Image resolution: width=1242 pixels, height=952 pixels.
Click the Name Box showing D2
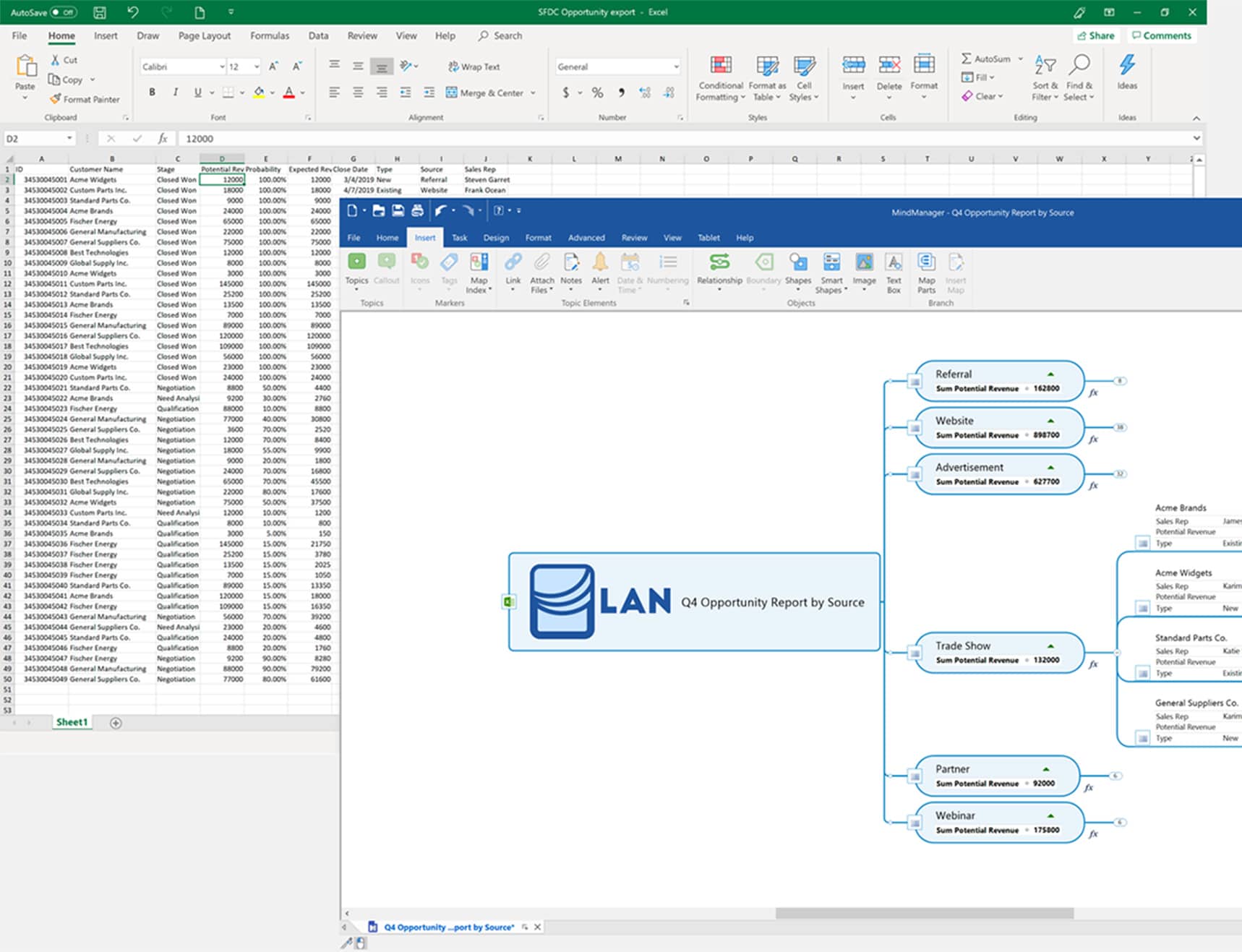pos(40,138)
